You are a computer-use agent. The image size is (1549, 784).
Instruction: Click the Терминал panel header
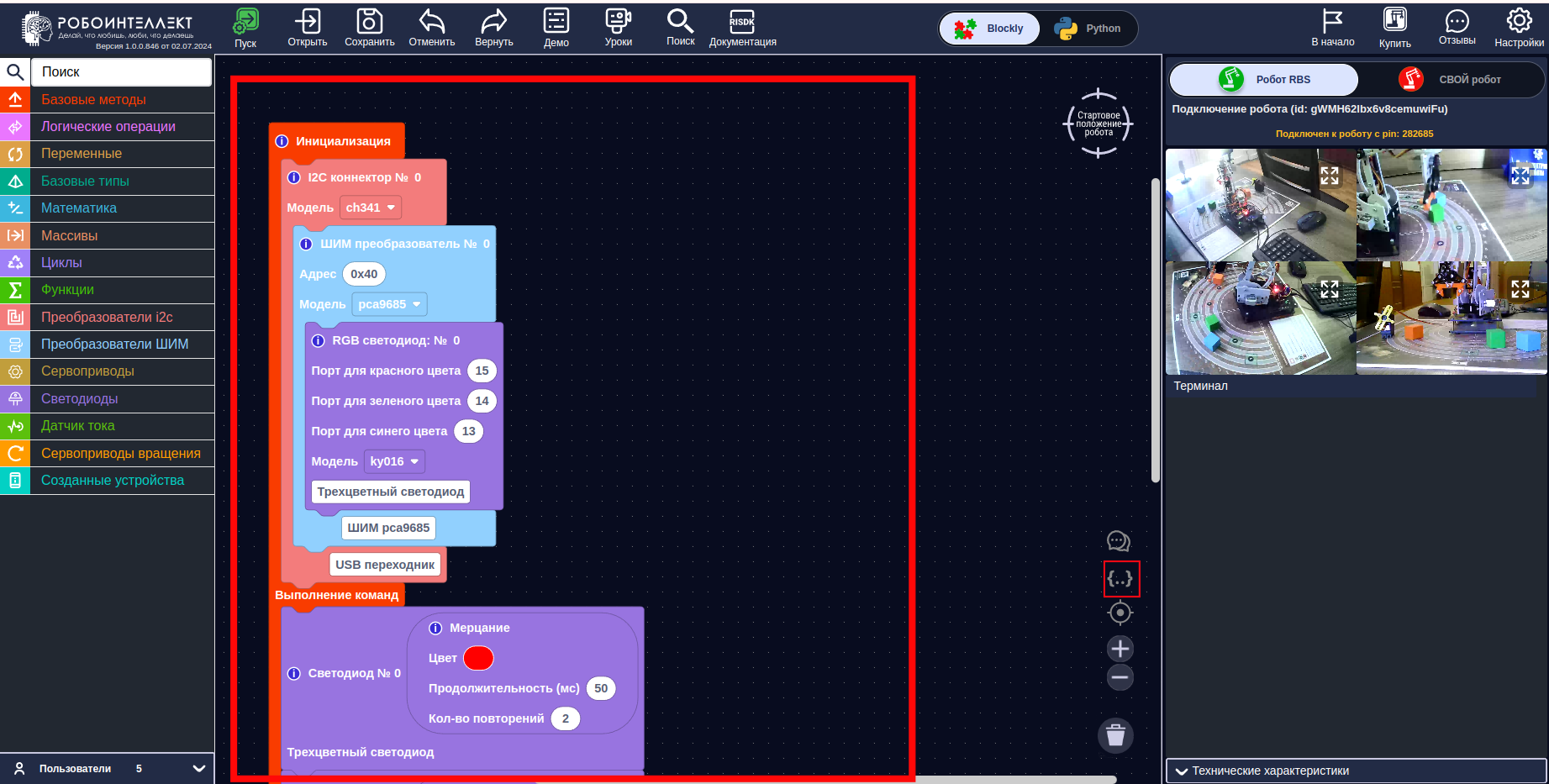[1351, 387]
